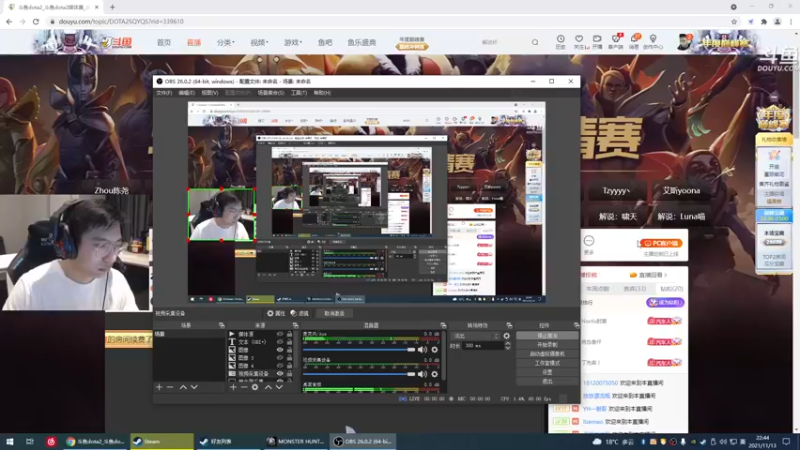Move scene up with arrow icon

point(183,387)
